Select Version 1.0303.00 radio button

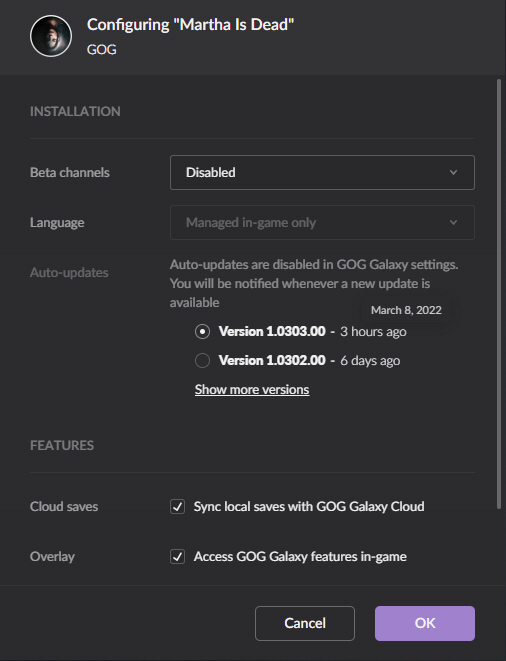click(202, 331)
